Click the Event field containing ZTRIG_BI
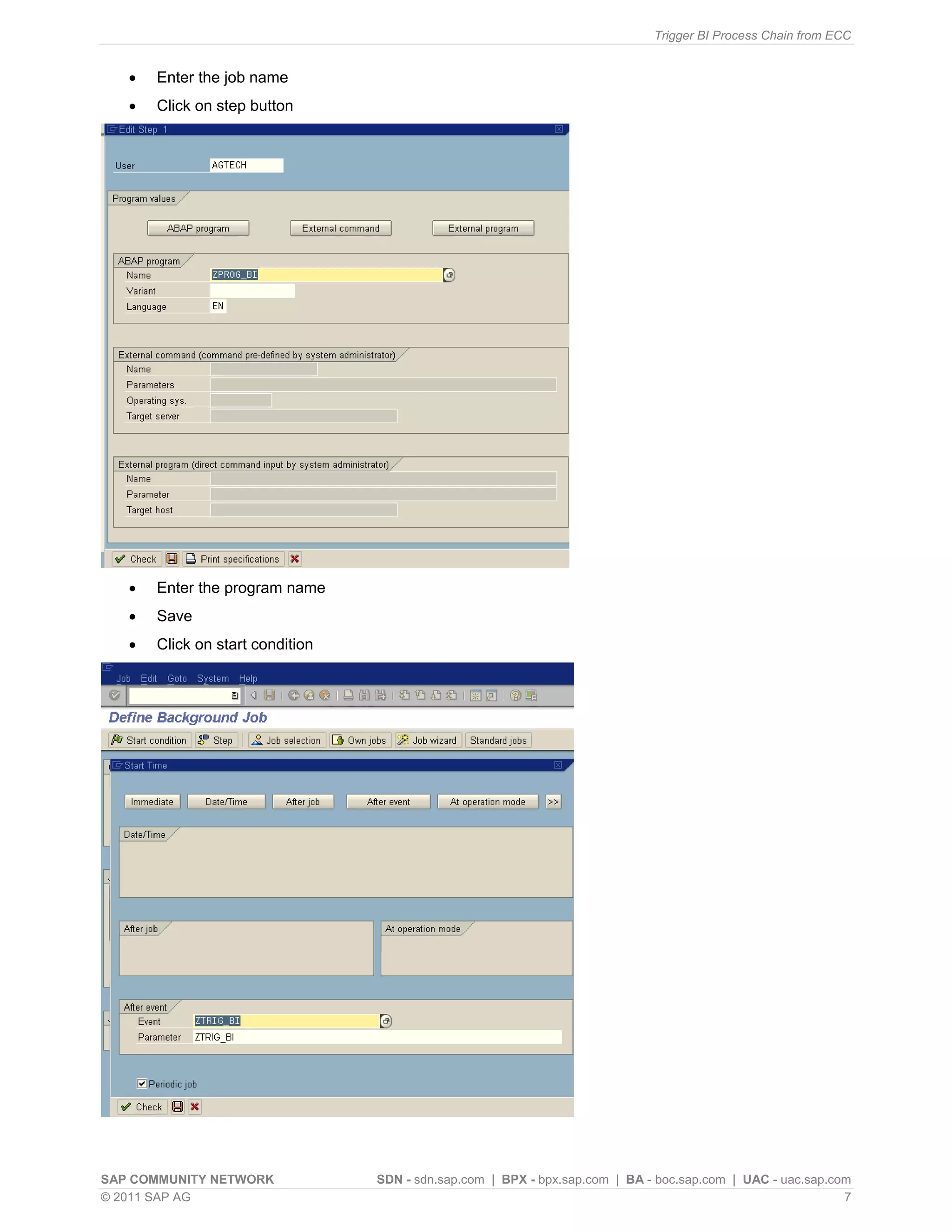This screenshot has height=1232, width=952. (x=286, y=1021)
